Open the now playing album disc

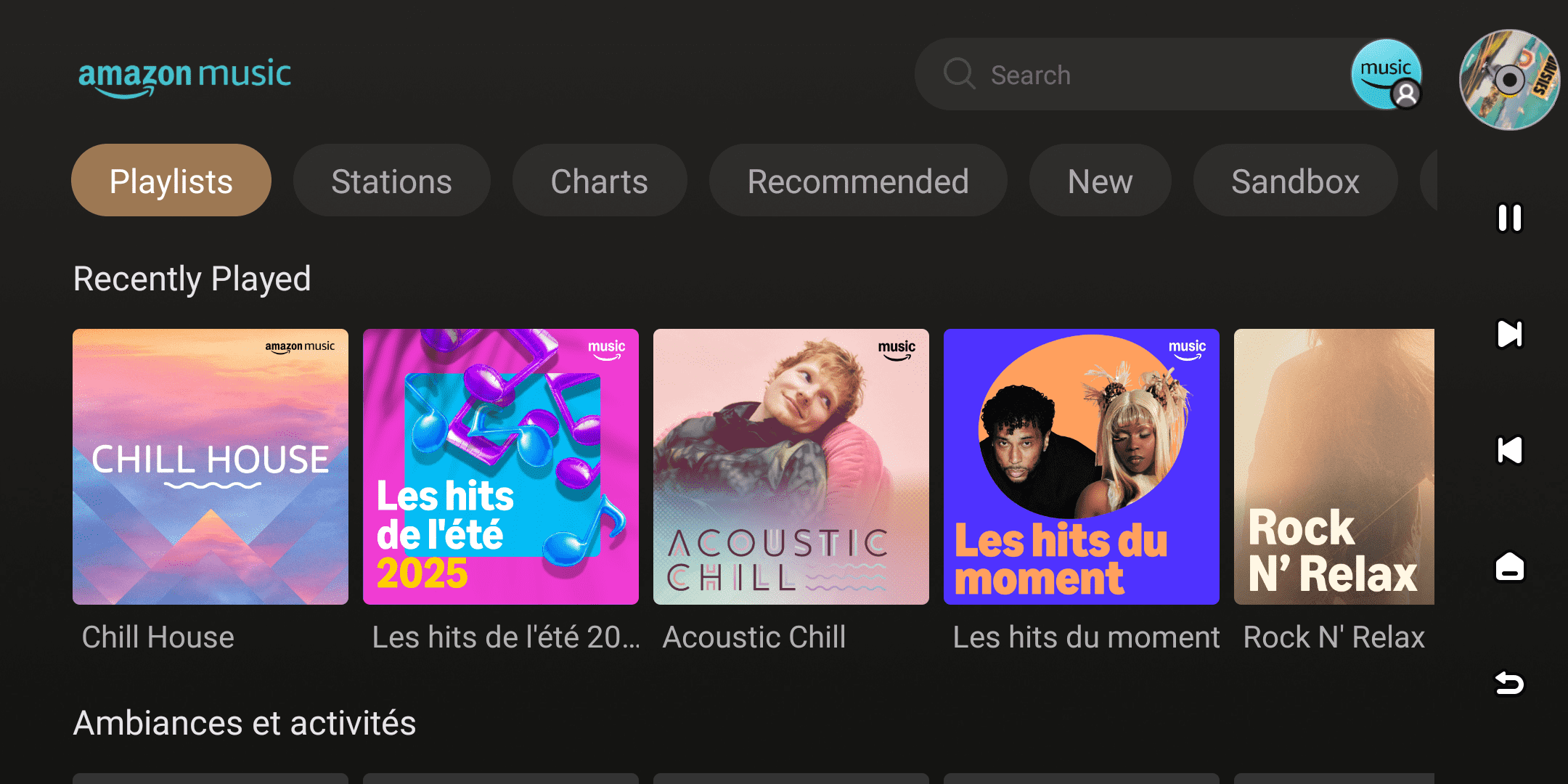click(x=1510, y=80)
